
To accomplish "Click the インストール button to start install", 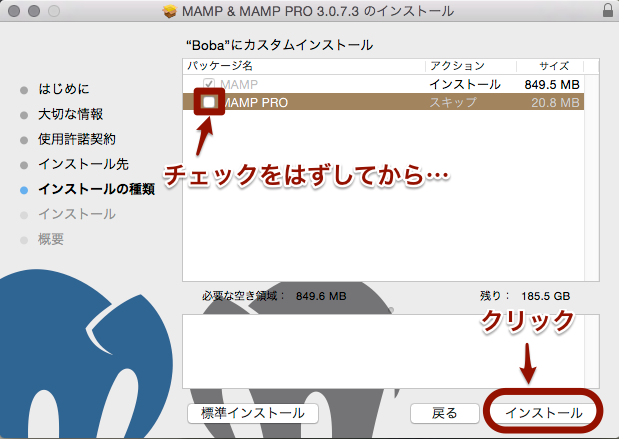I will [543, 413].
